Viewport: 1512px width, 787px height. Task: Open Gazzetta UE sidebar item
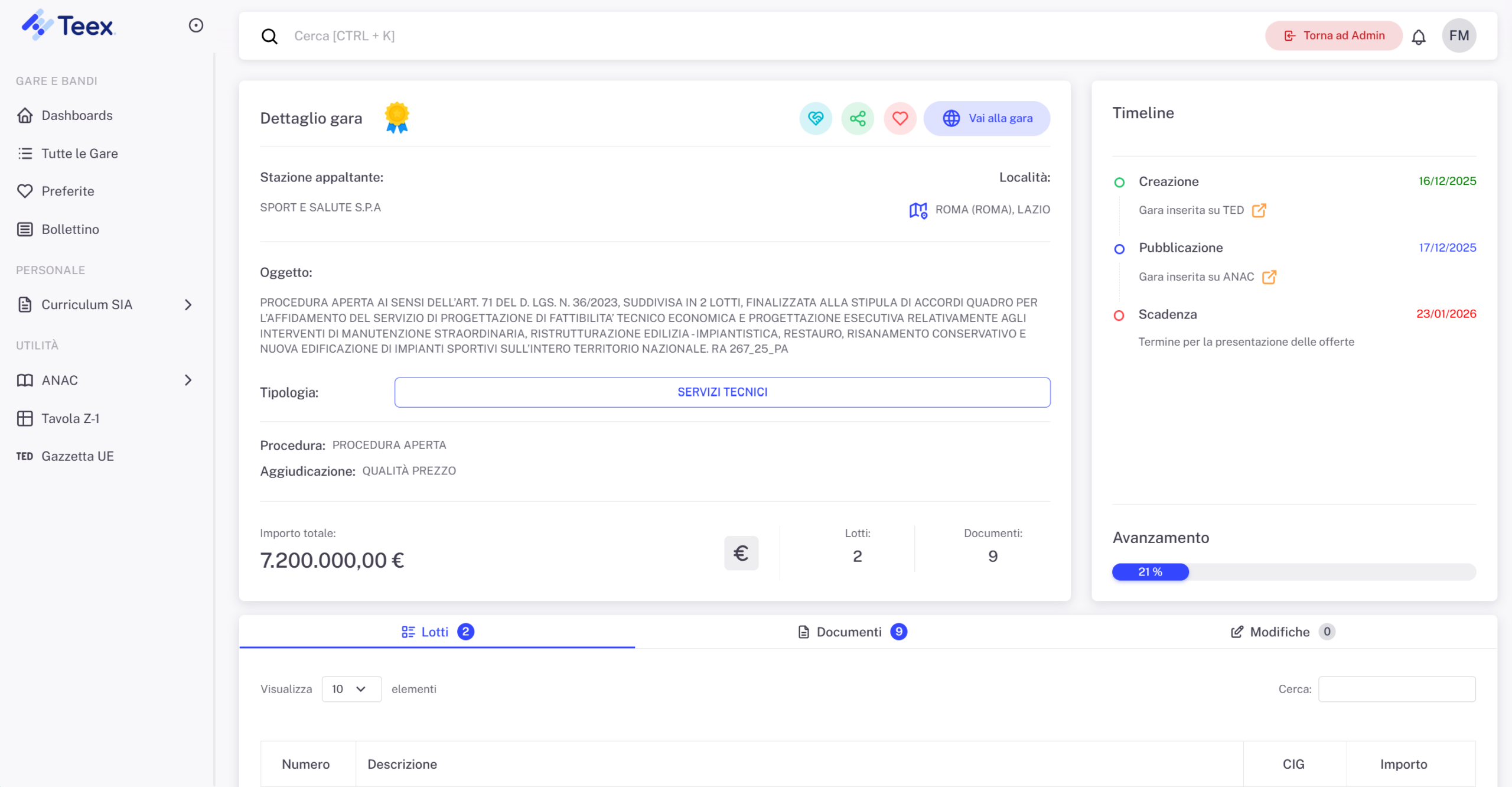[77, 456]
